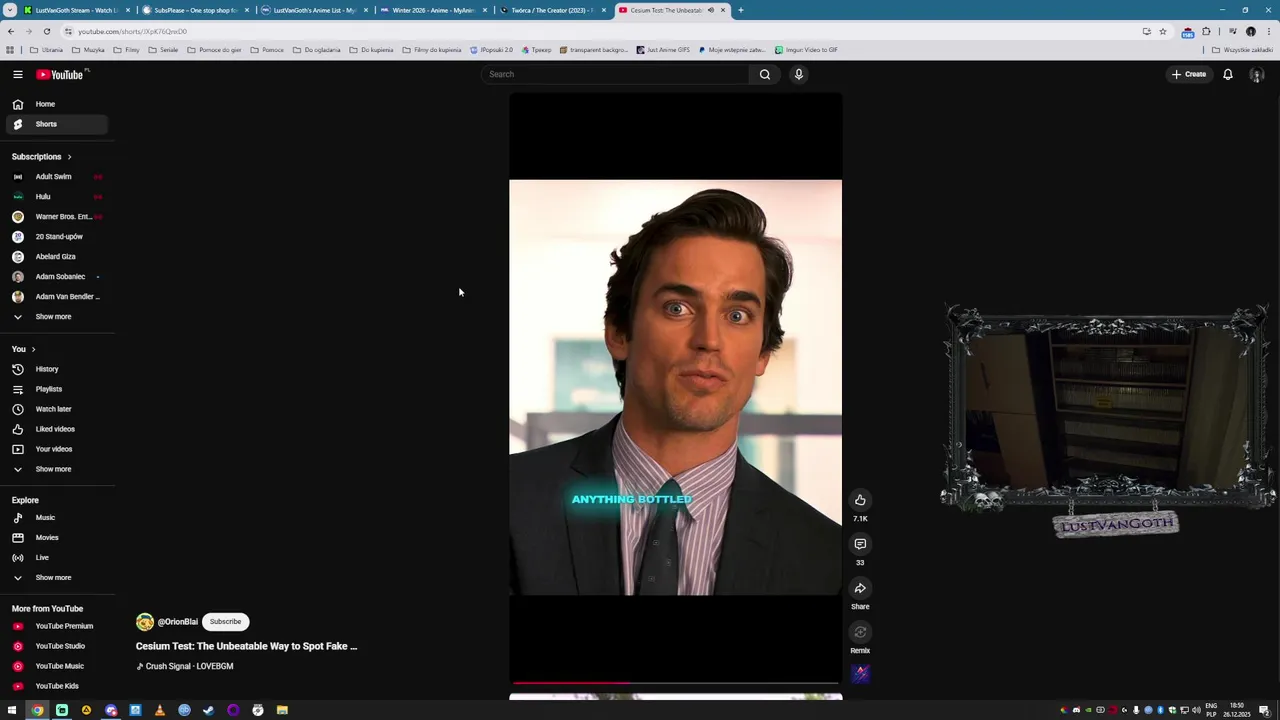Open the sound thumbnail below Remix
1280x720 pixels.
[860, 675]
